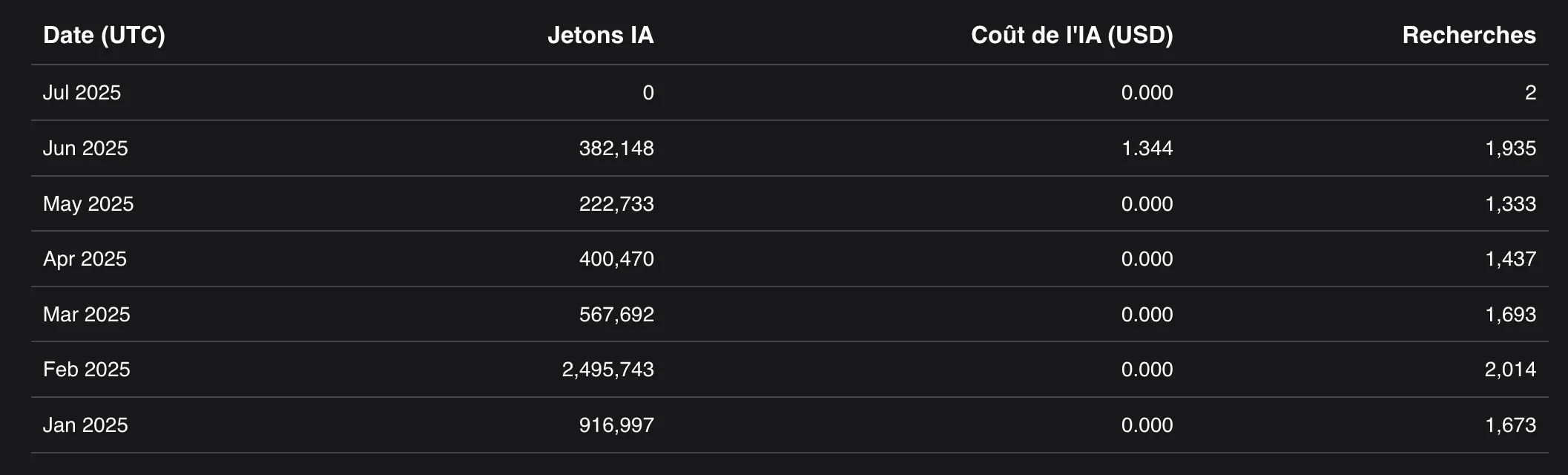Click the Date (UTC) column header

coord(104,35)
